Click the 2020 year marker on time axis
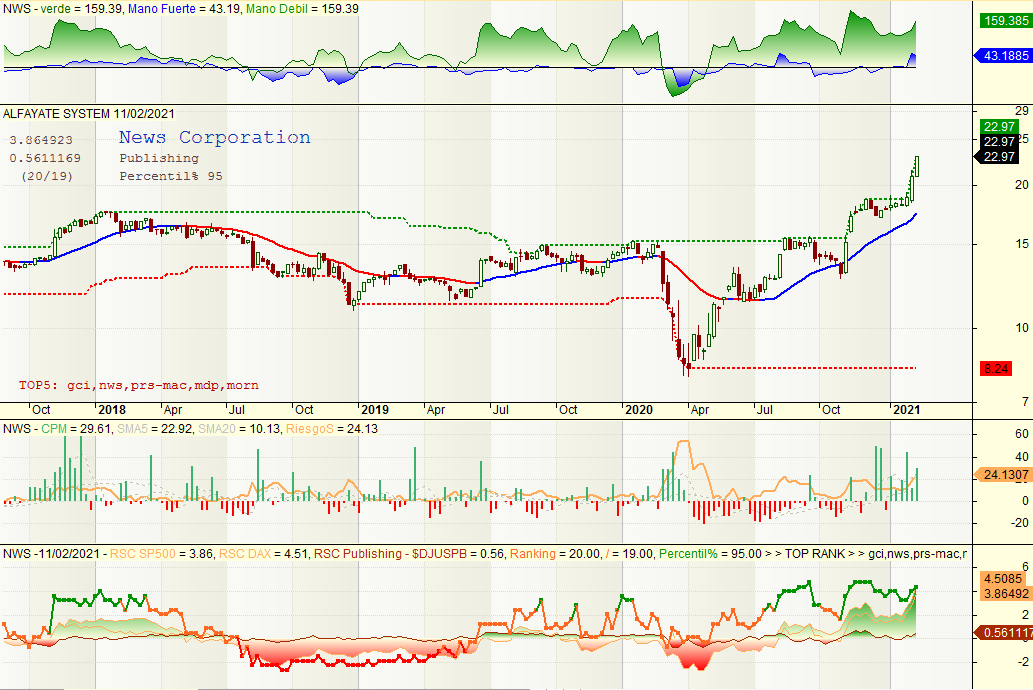 (x=638, y=409)
